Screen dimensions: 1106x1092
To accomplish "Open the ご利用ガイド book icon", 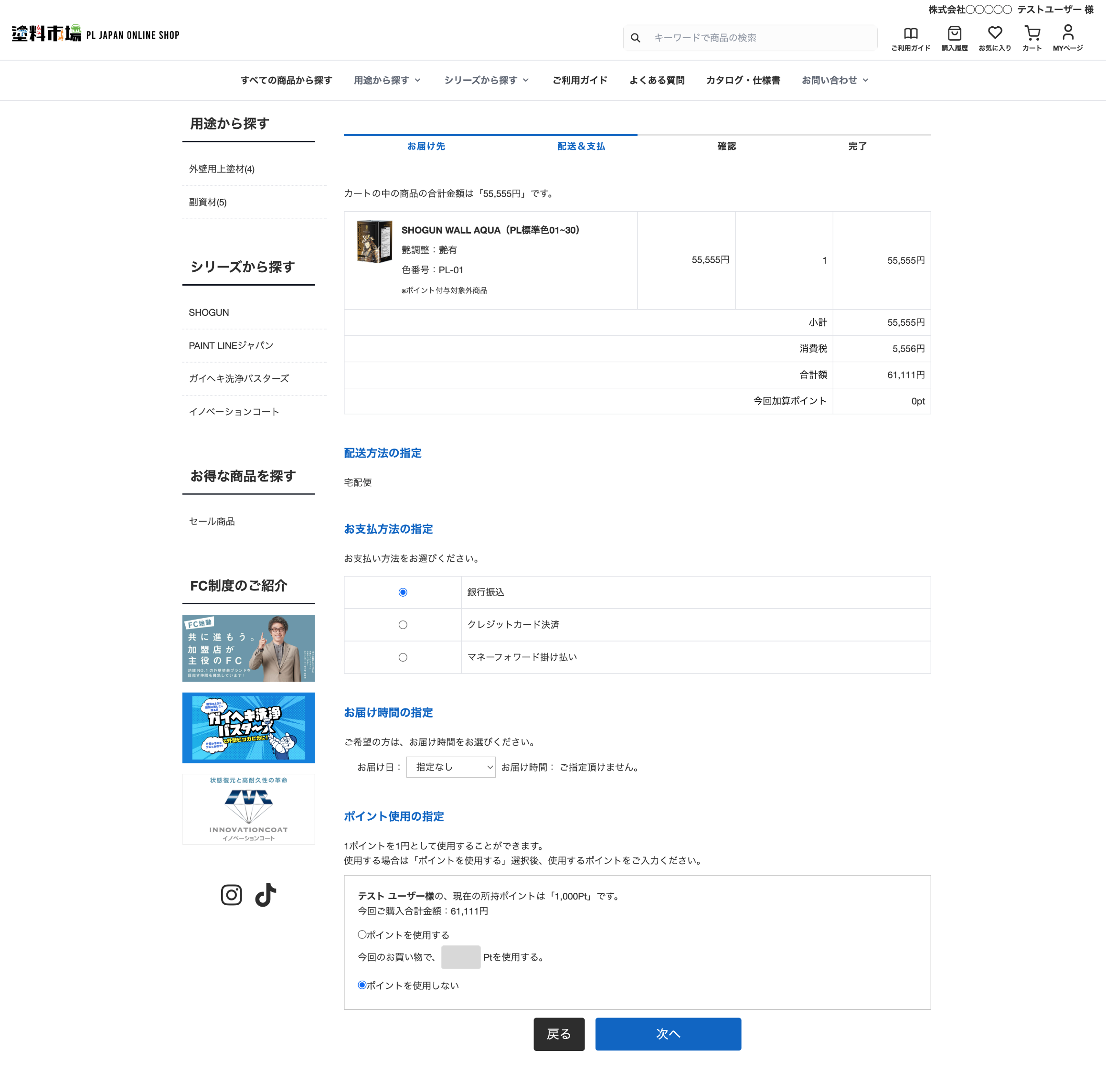I will click(x=910, y=34).
